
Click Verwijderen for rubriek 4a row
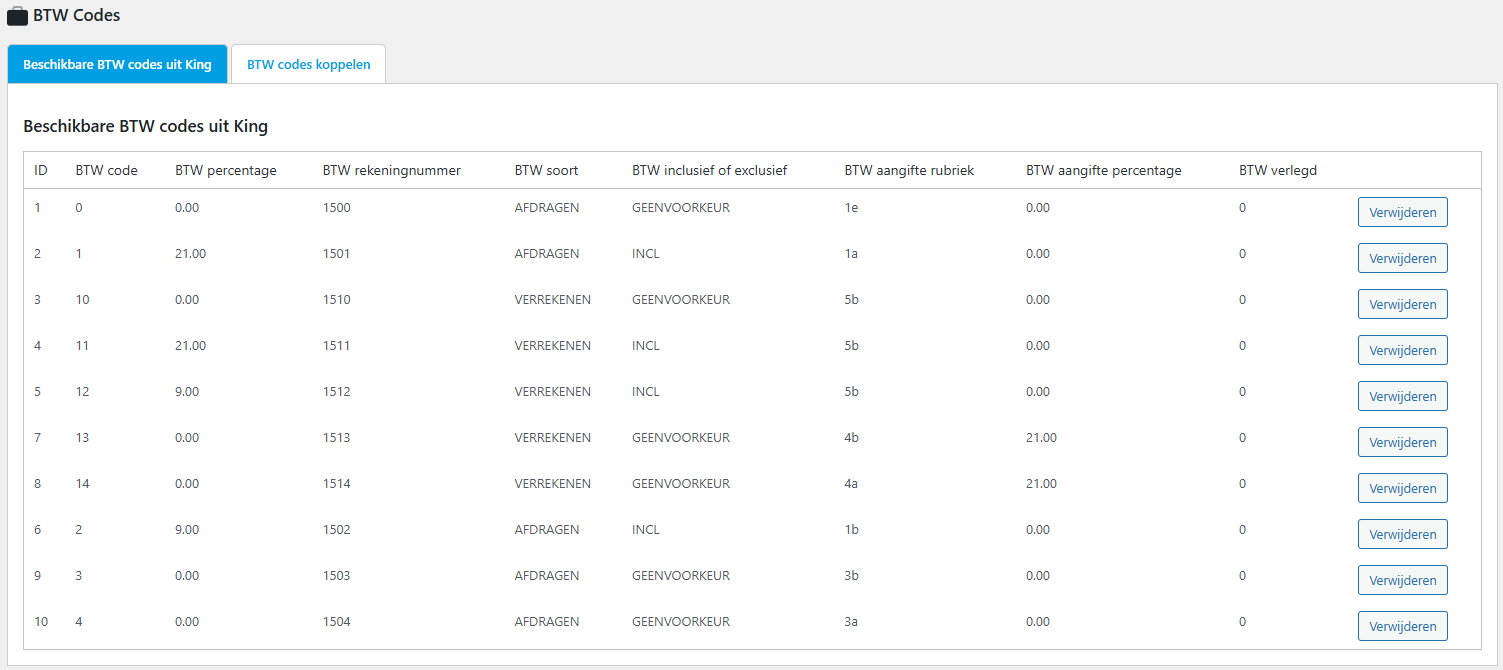coord(1402,488)
